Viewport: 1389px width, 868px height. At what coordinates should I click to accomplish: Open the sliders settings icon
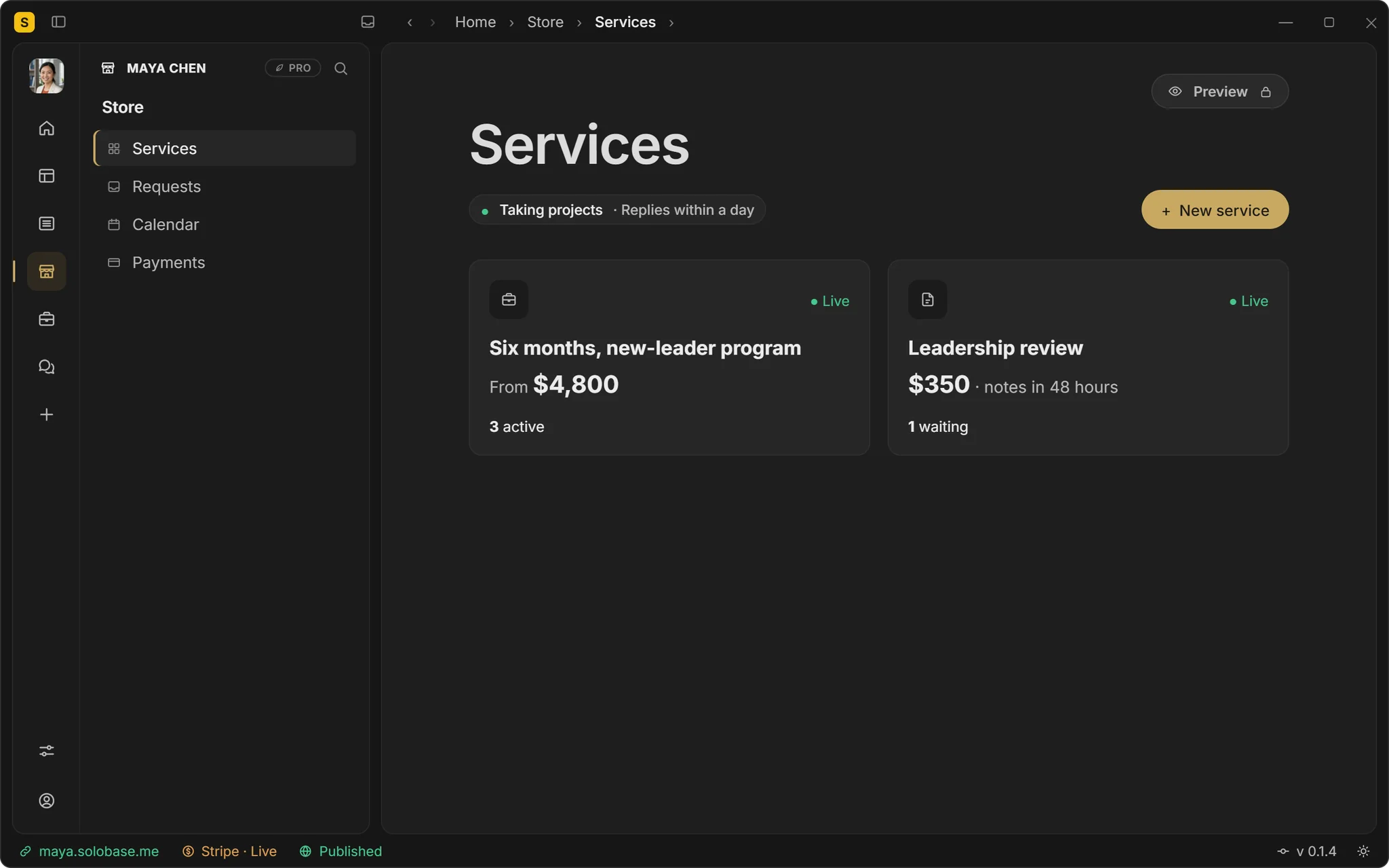pos(46,751)
